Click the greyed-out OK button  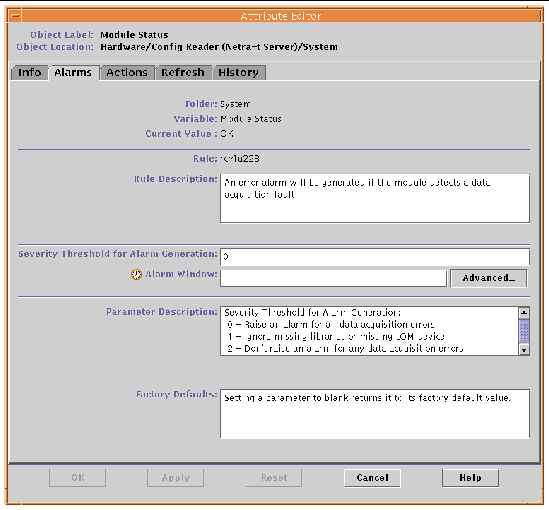tap(78, 478)
